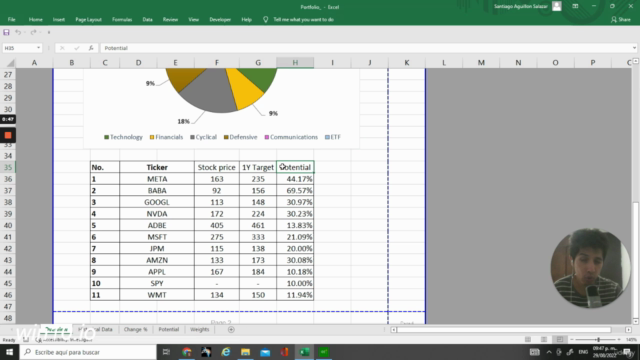Image resolution: width=640 pixels, height=360 pixels.
Task: Click the Zoom Out minus button
Action: pos(572,340)
